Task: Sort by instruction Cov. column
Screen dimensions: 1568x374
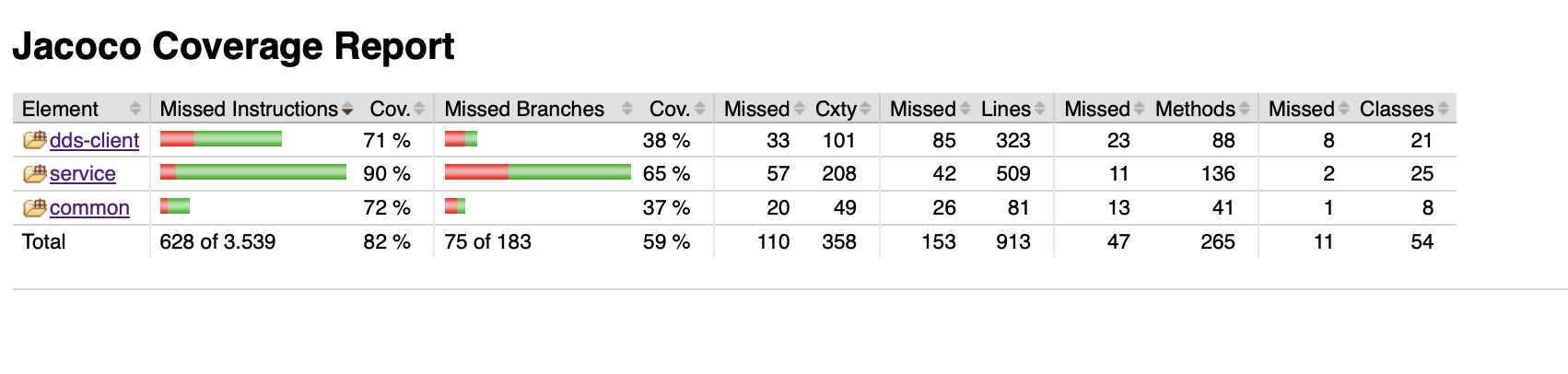Action: point(390,109)
